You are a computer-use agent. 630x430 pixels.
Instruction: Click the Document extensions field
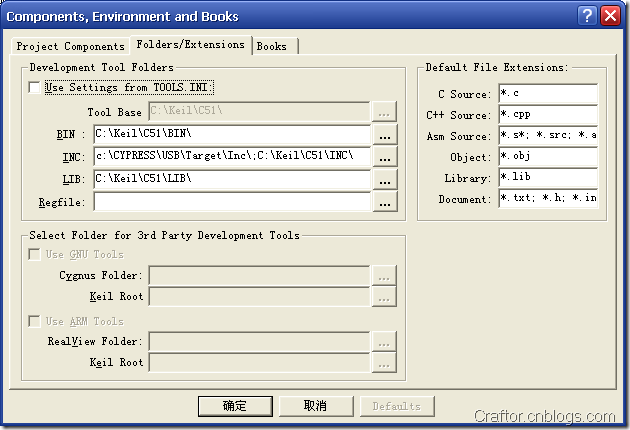pyautogui.click(x=548, y=198)
